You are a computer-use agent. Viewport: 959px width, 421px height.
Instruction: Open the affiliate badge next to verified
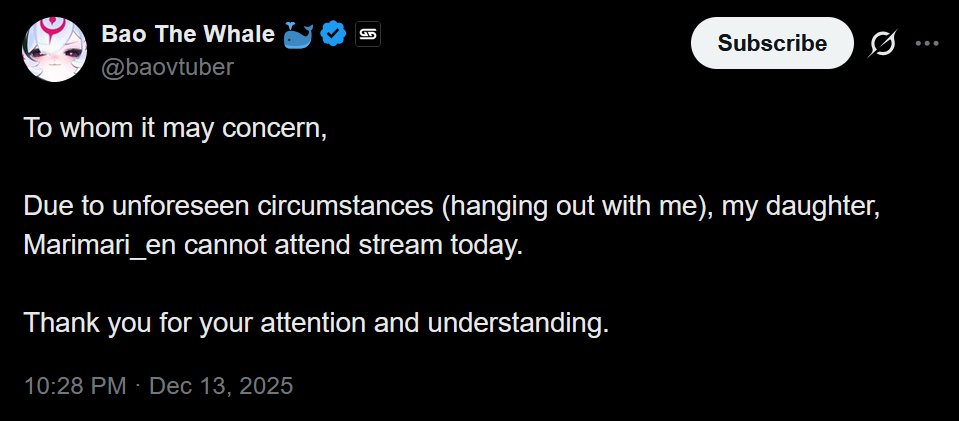tap(368, 34)
